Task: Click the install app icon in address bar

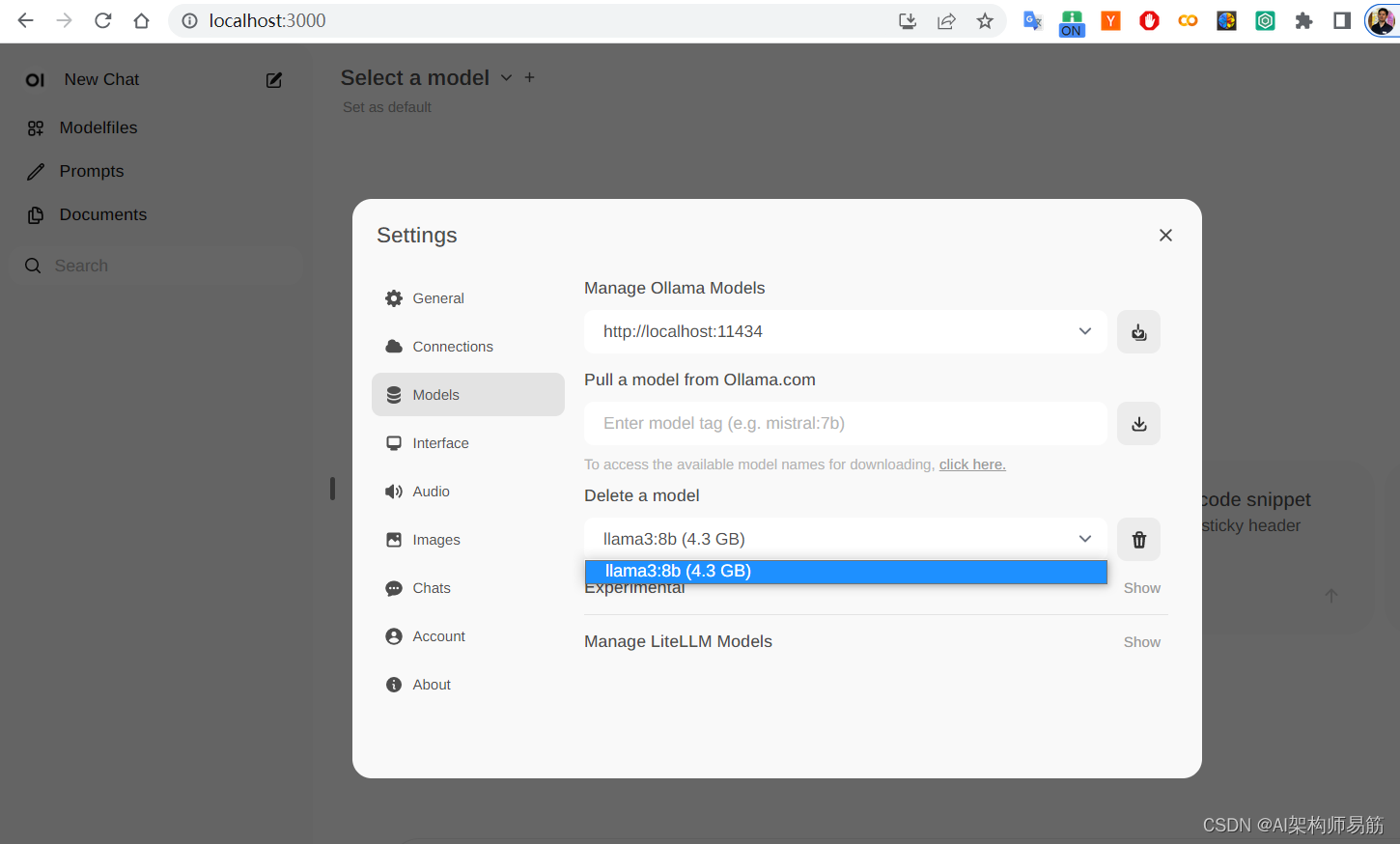Action: point(908,21)
